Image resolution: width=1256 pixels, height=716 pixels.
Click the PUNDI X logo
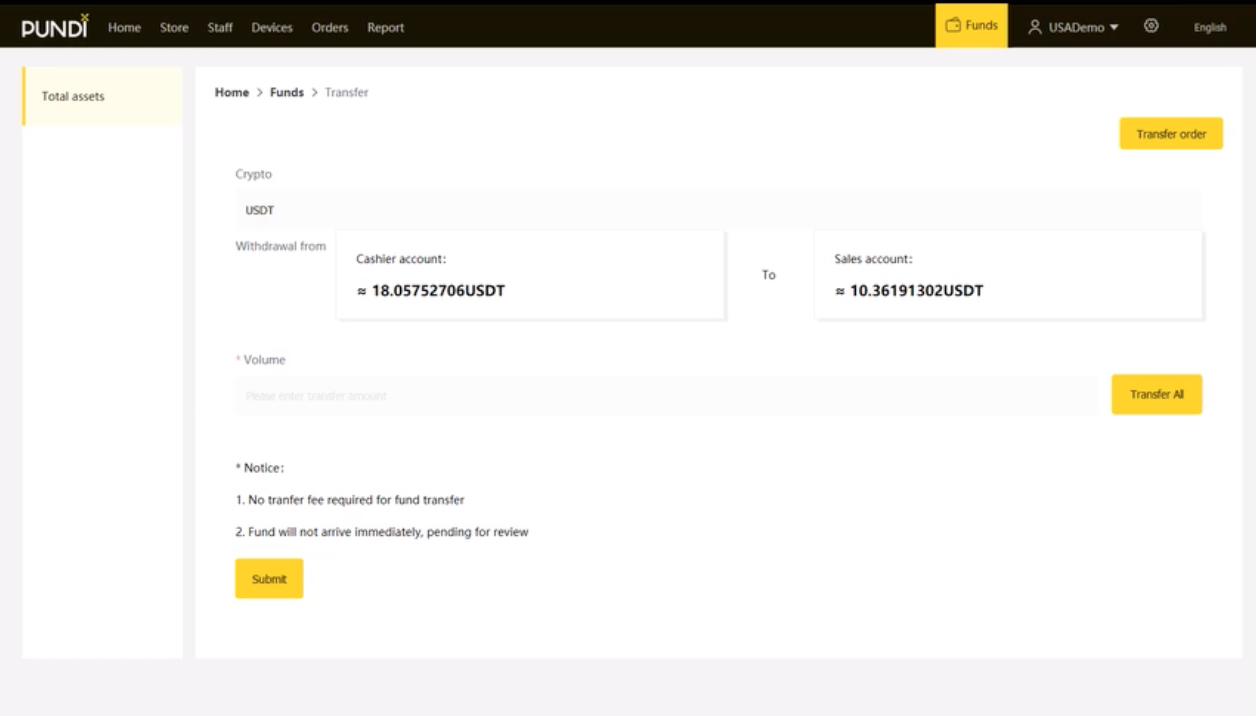pos(55,27)
